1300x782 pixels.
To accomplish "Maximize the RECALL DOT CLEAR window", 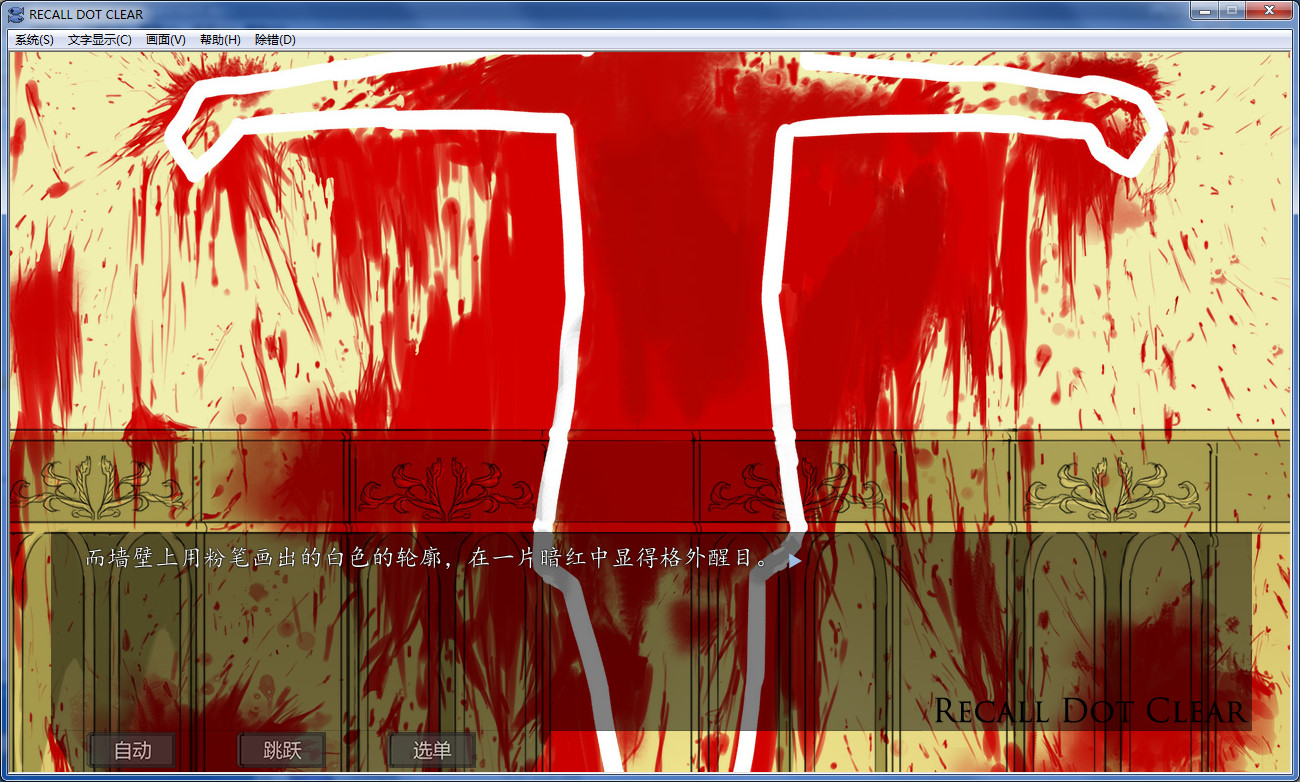I will [1232, 11].
